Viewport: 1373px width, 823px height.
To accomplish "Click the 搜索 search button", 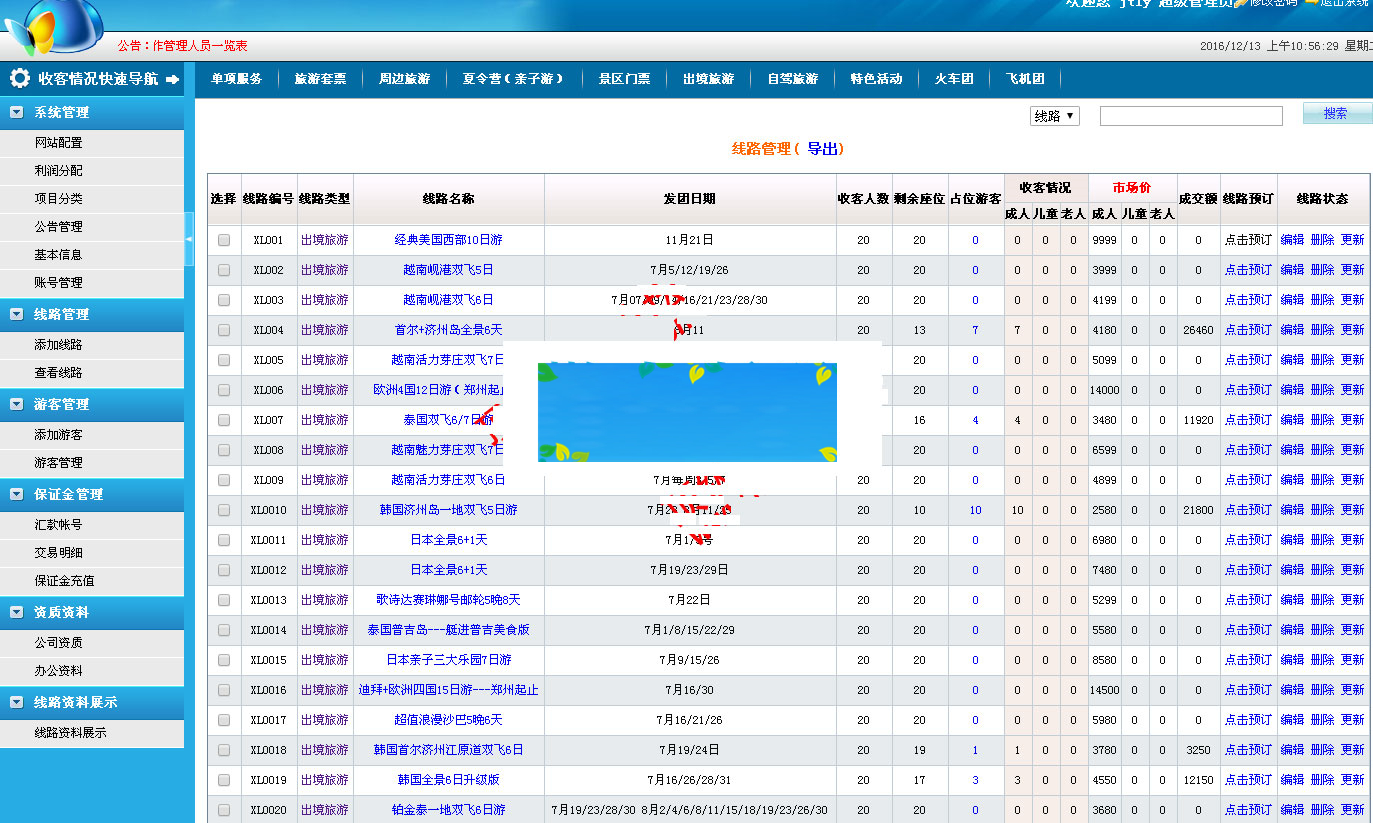I will [1336, 115].
